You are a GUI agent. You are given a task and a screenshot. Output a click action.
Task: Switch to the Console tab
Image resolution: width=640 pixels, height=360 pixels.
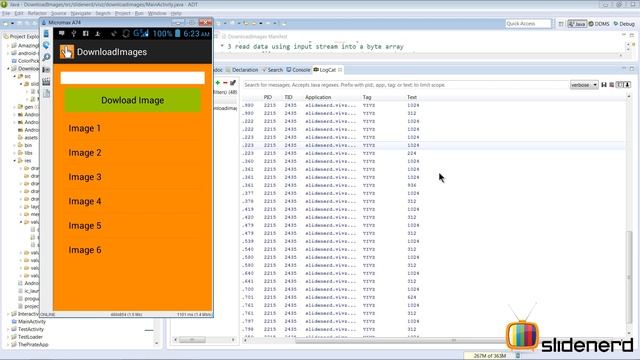pyautogui.click(x=298, y=70)
